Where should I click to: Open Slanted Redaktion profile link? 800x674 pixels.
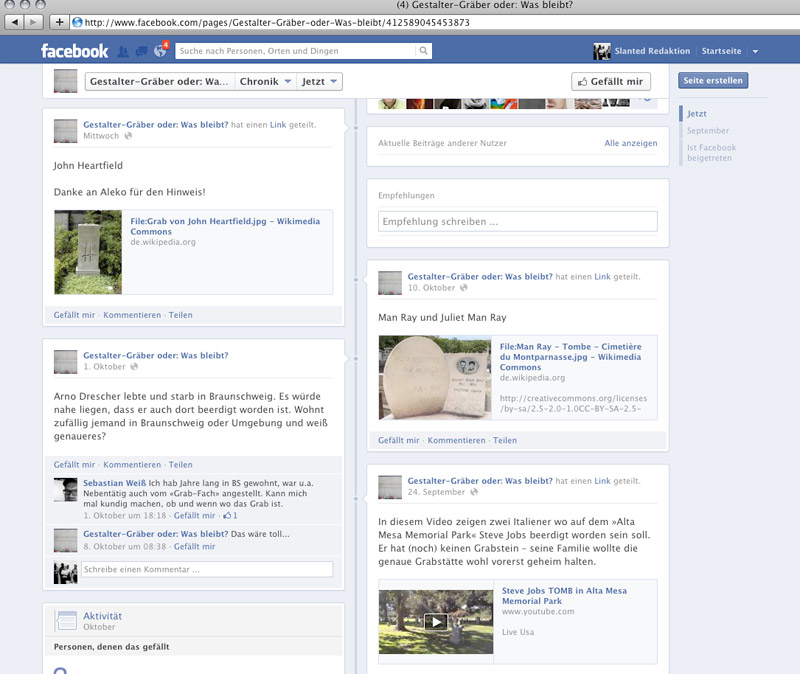pyautogui.click(x=652, y=51)
